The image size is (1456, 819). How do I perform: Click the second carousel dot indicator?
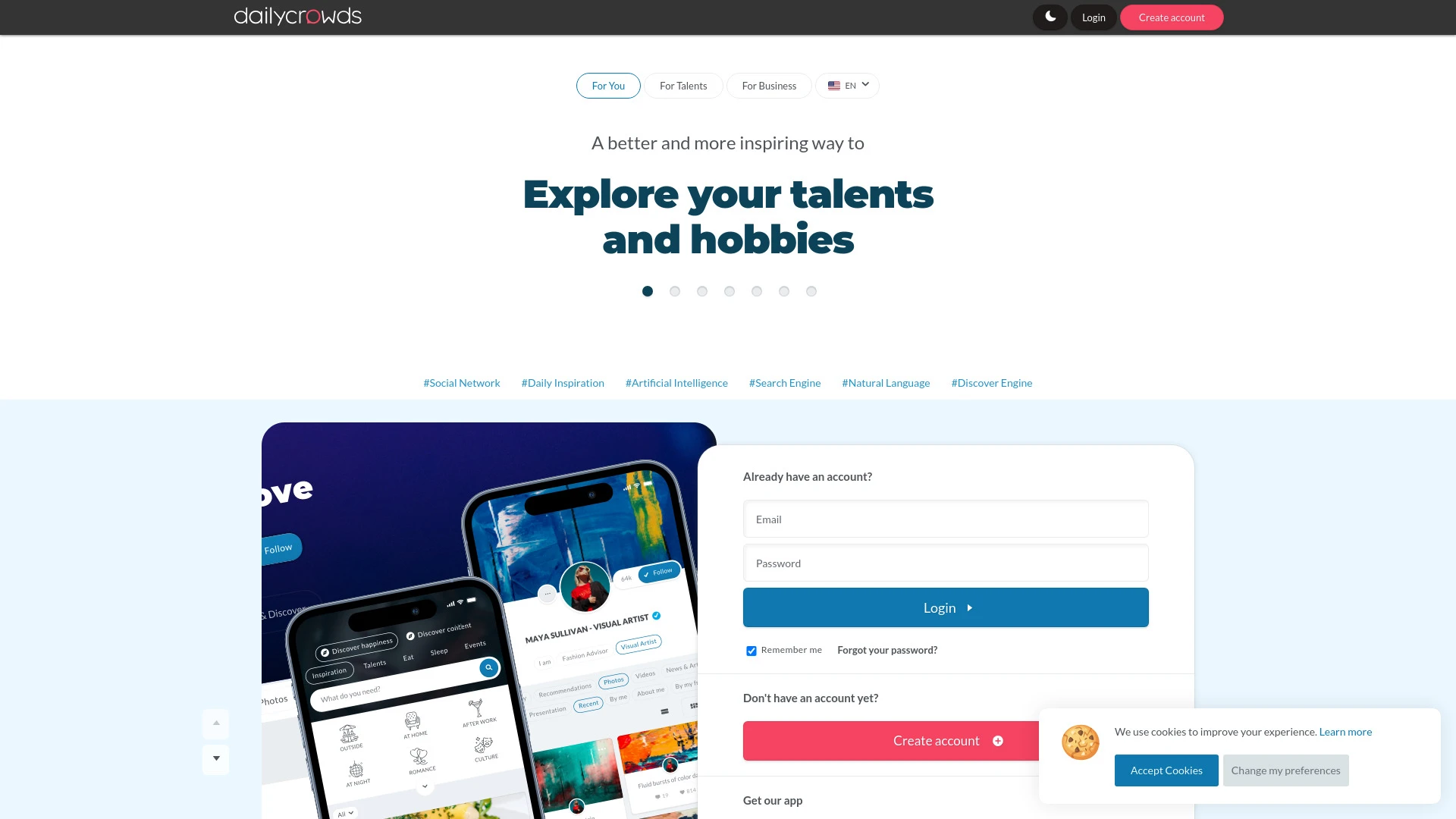(x=674, y=291)
